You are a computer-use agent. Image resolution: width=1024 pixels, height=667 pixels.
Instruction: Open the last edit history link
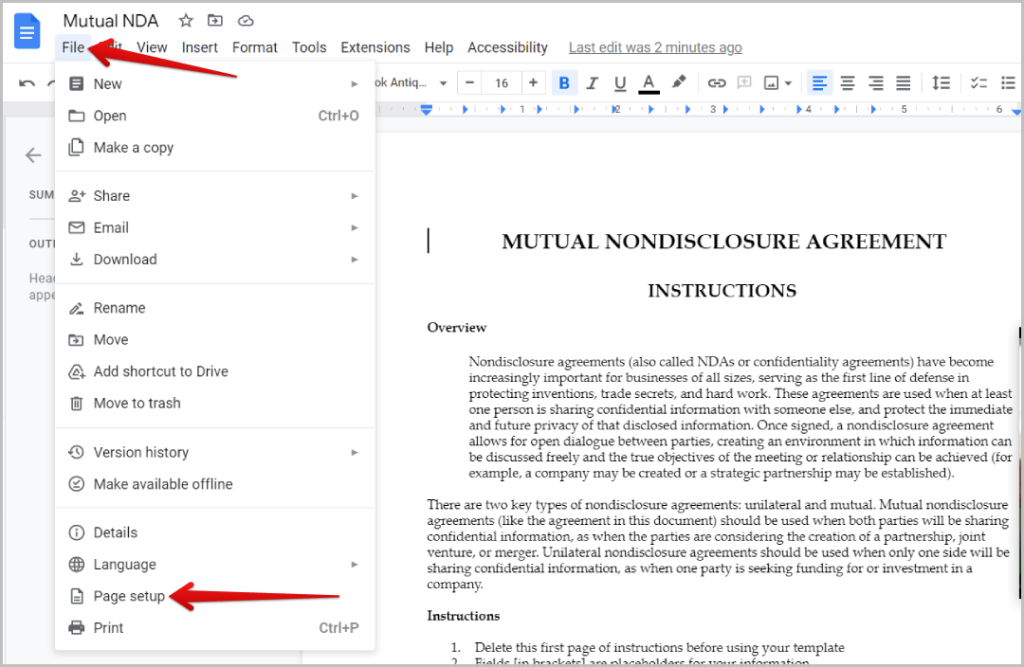coord(655,48)
